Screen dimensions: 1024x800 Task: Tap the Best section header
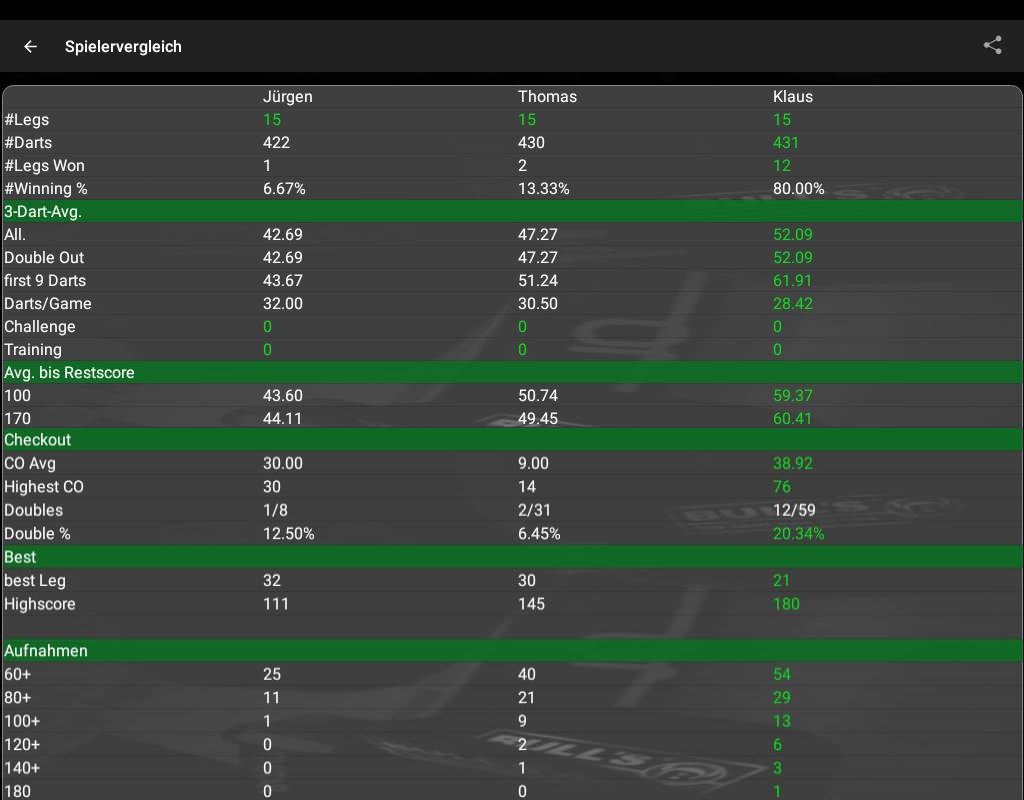(20, 557)
